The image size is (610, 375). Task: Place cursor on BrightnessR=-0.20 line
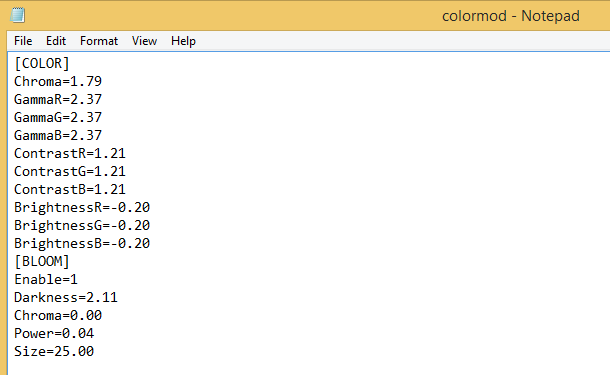click(82, 207)
